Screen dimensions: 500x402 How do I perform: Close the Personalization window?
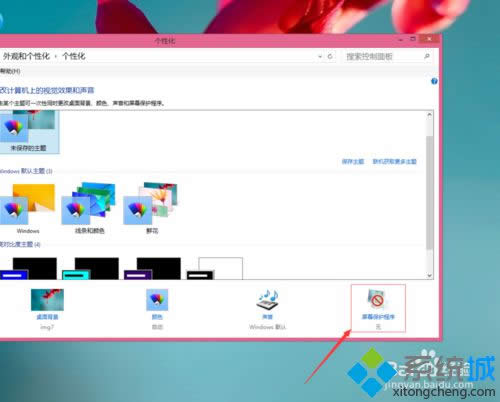pyautogui.click(x=429, y=39)
